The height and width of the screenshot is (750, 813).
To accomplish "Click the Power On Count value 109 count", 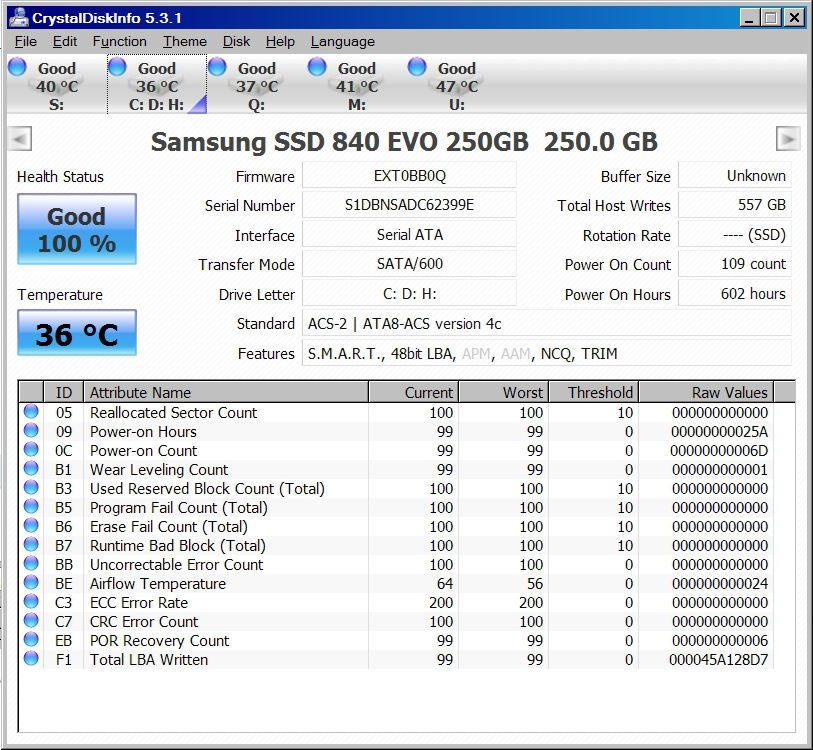I will (735, 263).
